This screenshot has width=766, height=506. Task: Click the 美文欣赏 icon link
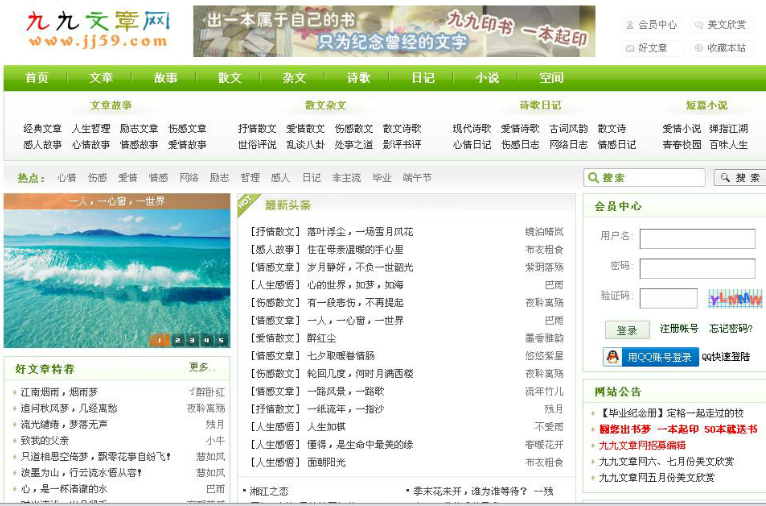[720, 25]
